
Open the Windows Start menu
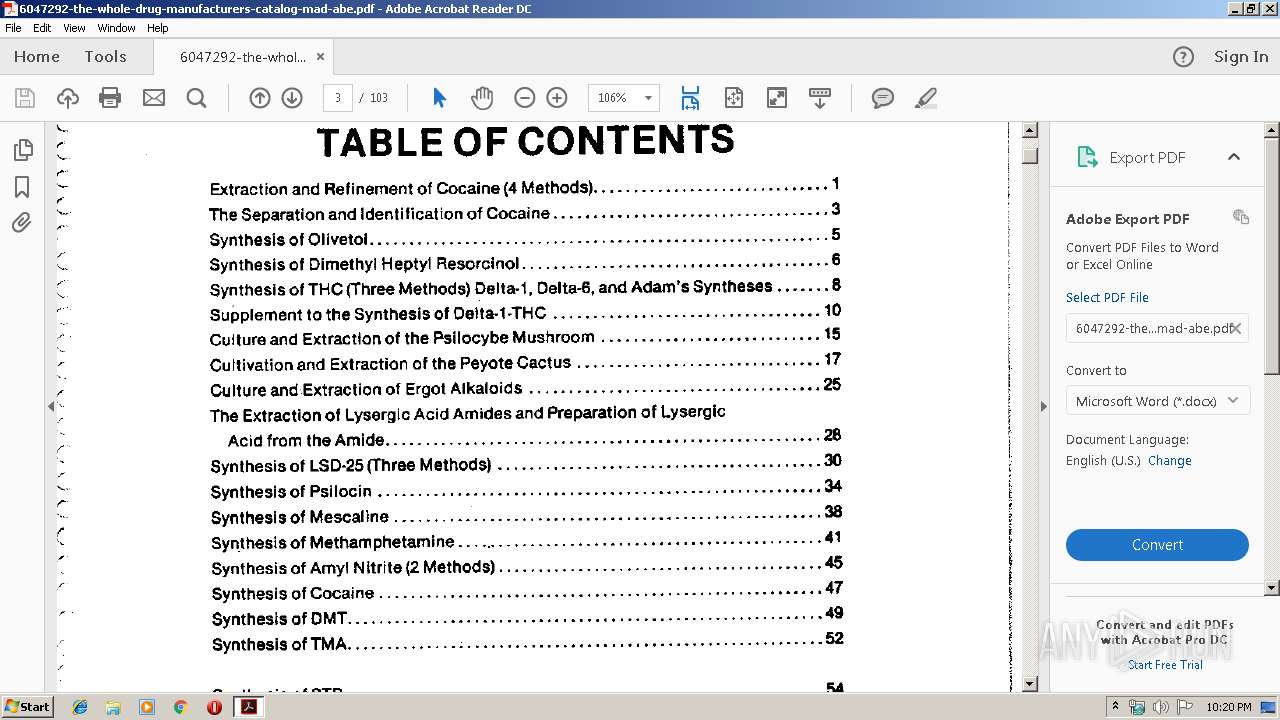click(x=27, y=707)
